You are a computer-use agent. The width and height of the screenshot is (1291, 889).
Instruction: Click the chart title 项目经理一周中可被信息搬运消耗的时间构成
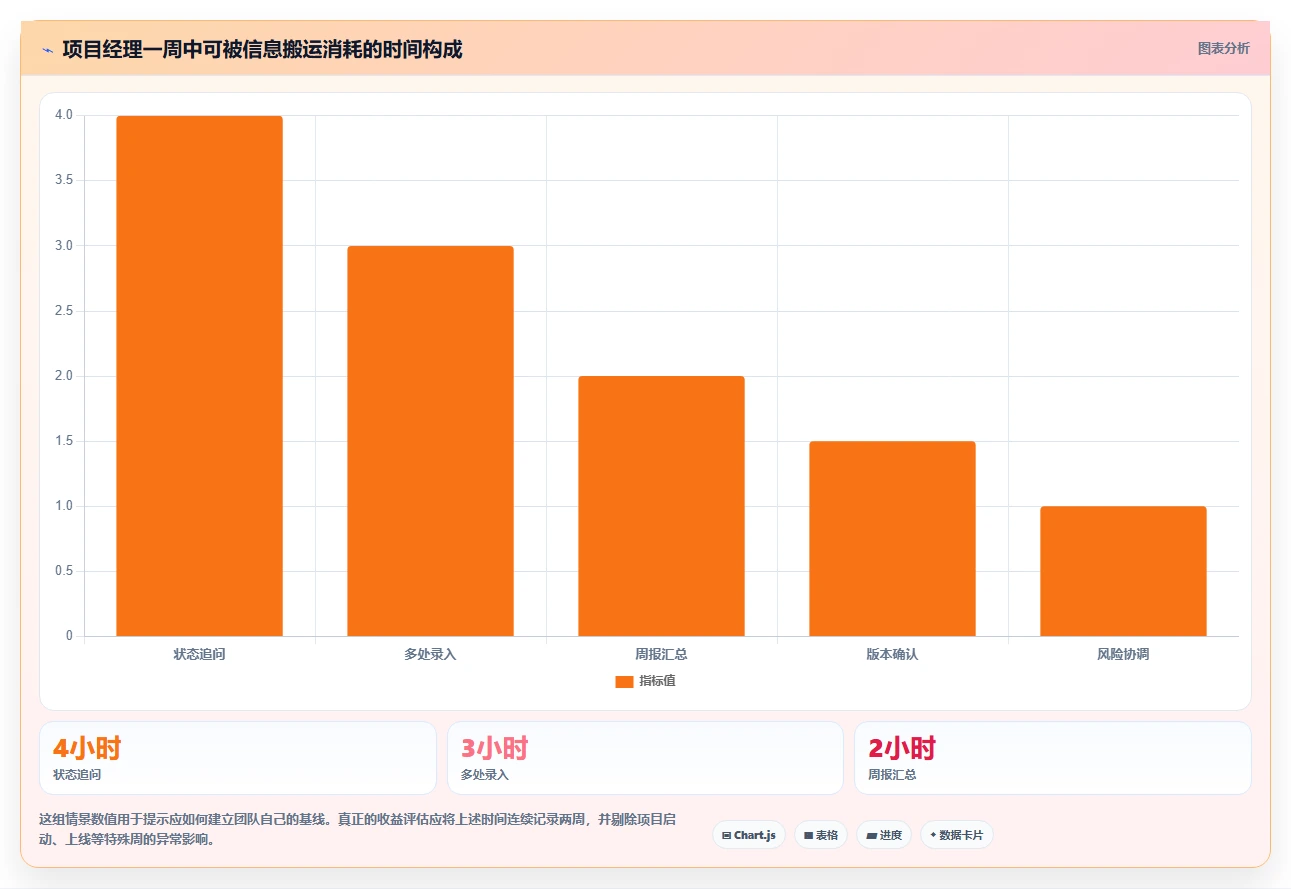click(x=262, y=49)
